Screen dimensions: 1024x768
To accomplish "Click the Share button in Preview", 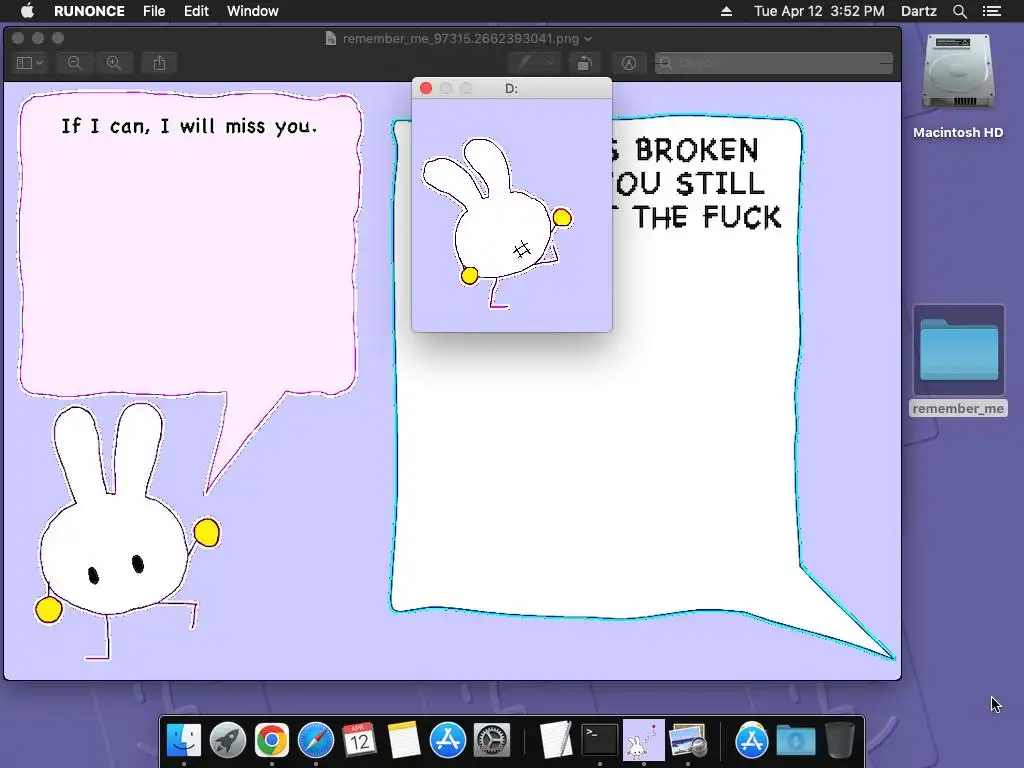I will pos(159,63).
